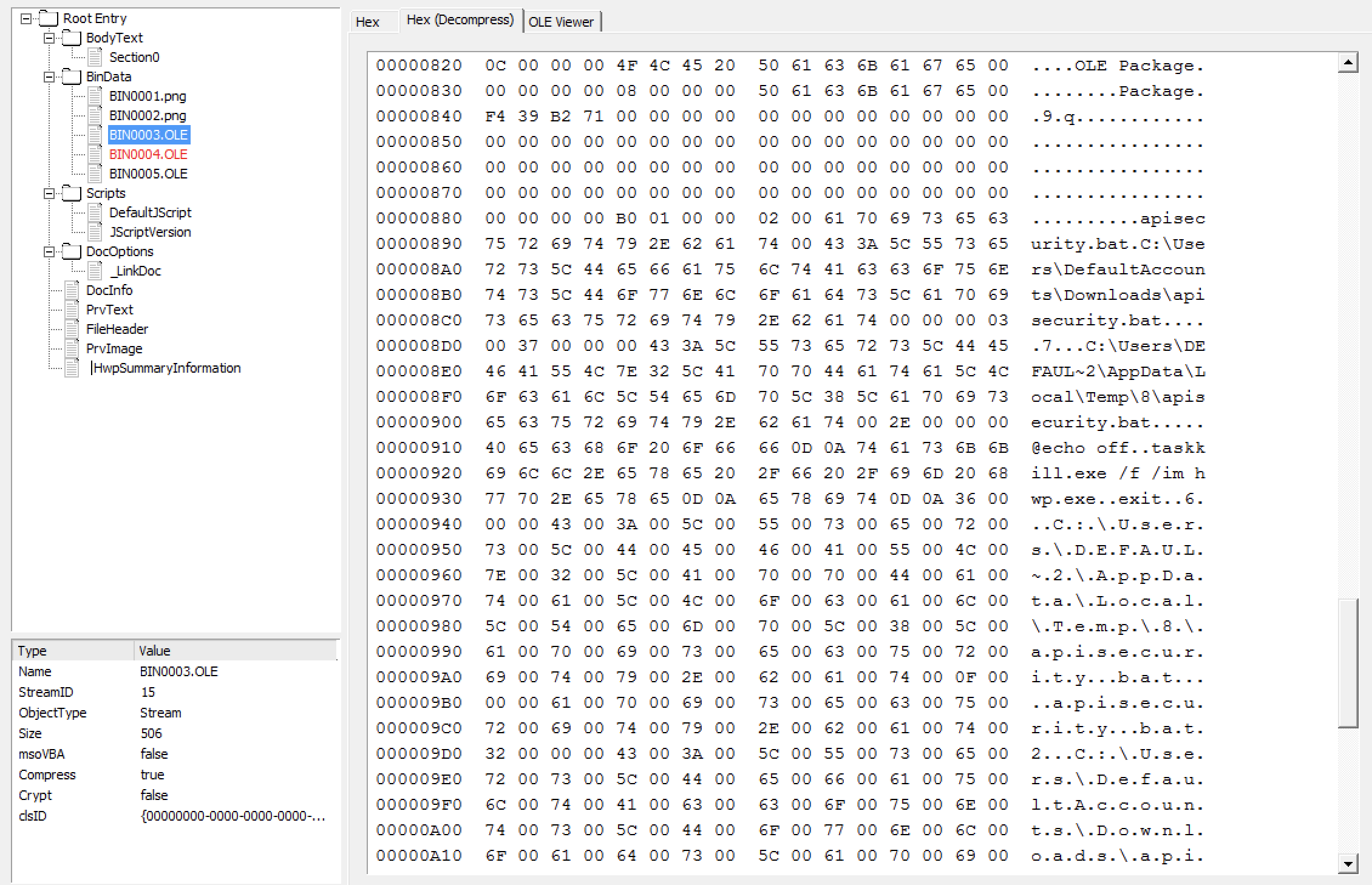1372x885 pixels.
Task: Click the Section0 stream document icon
Action: 95,57
